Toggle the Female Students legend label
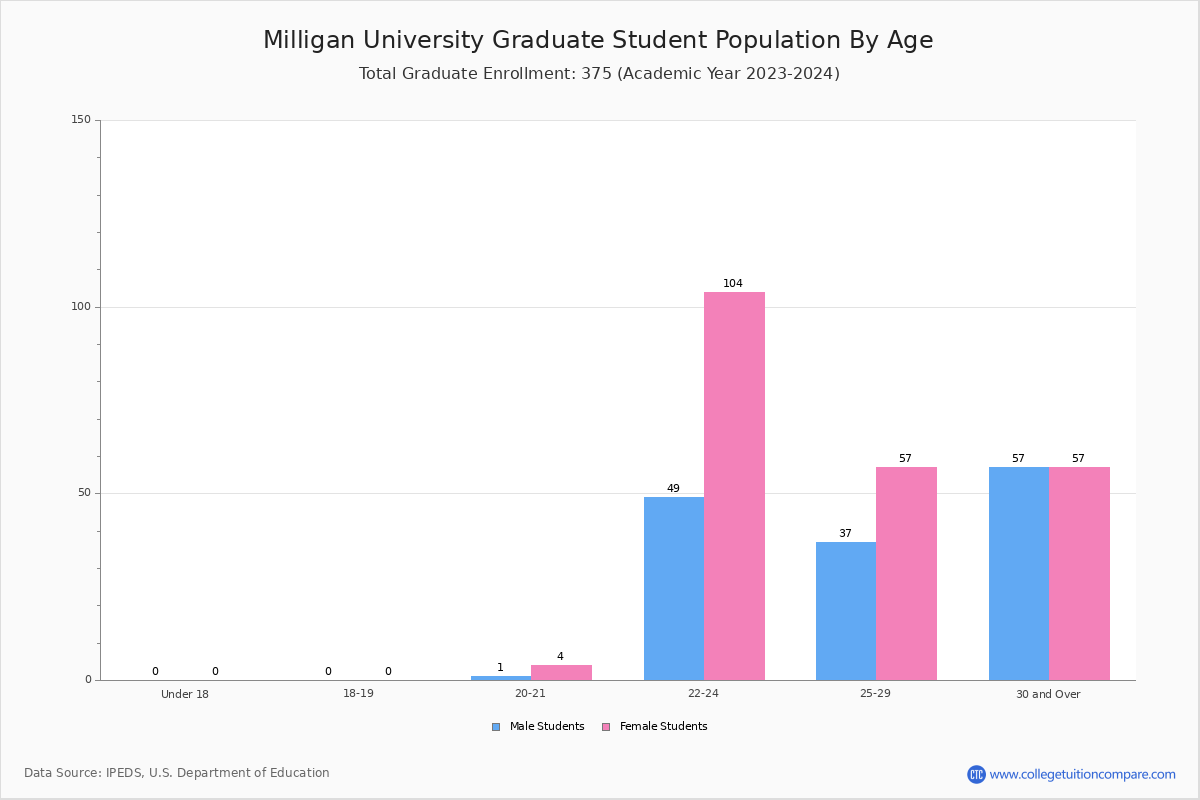This screenshot has width=1200, height=800. [663, 727]
